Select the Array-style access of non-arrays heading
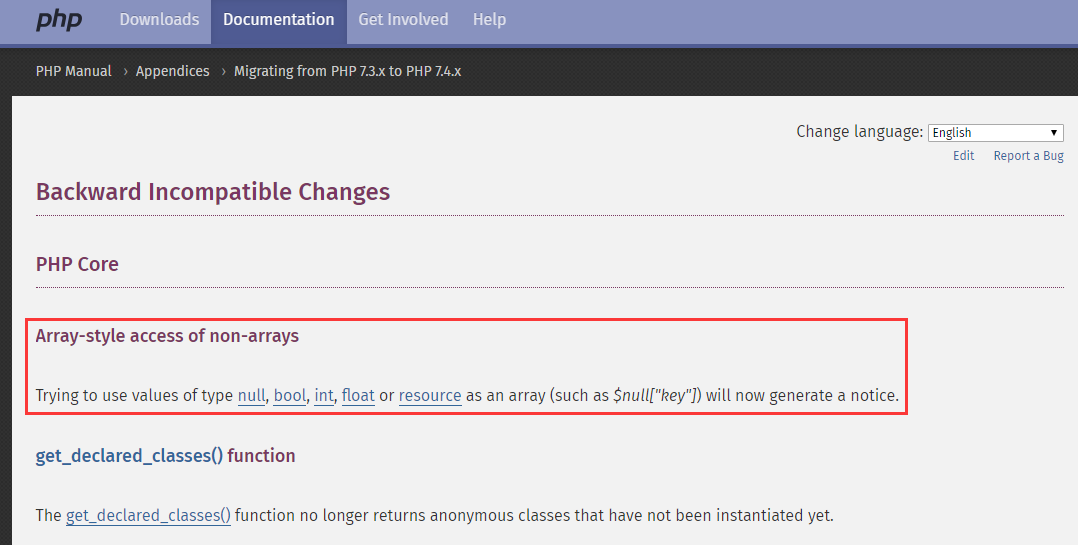This screenshot has width=1078, height=545. click(x=167, y=336)
